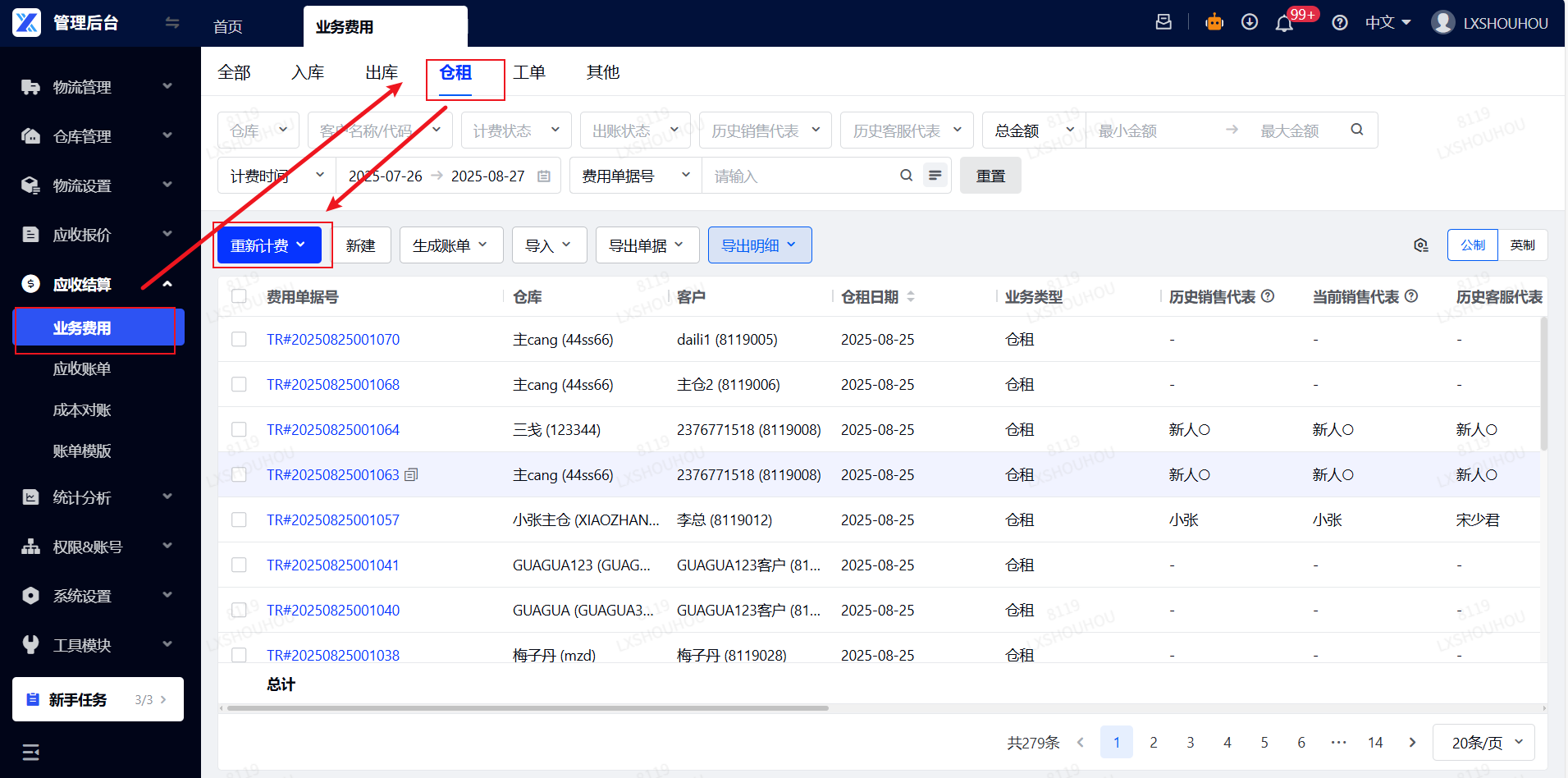
Task: Click the 重置 button
Action: (x=990, y=176)
